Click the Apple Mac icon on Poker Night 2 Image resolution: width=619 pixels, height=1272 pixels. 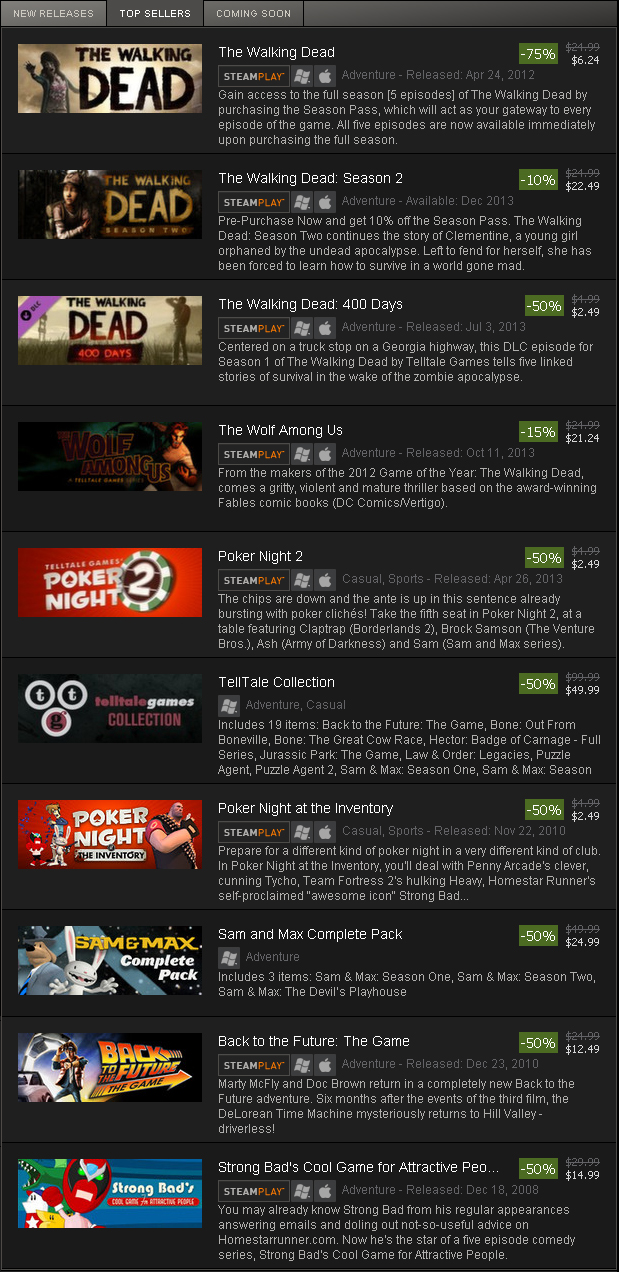[324, 580]
